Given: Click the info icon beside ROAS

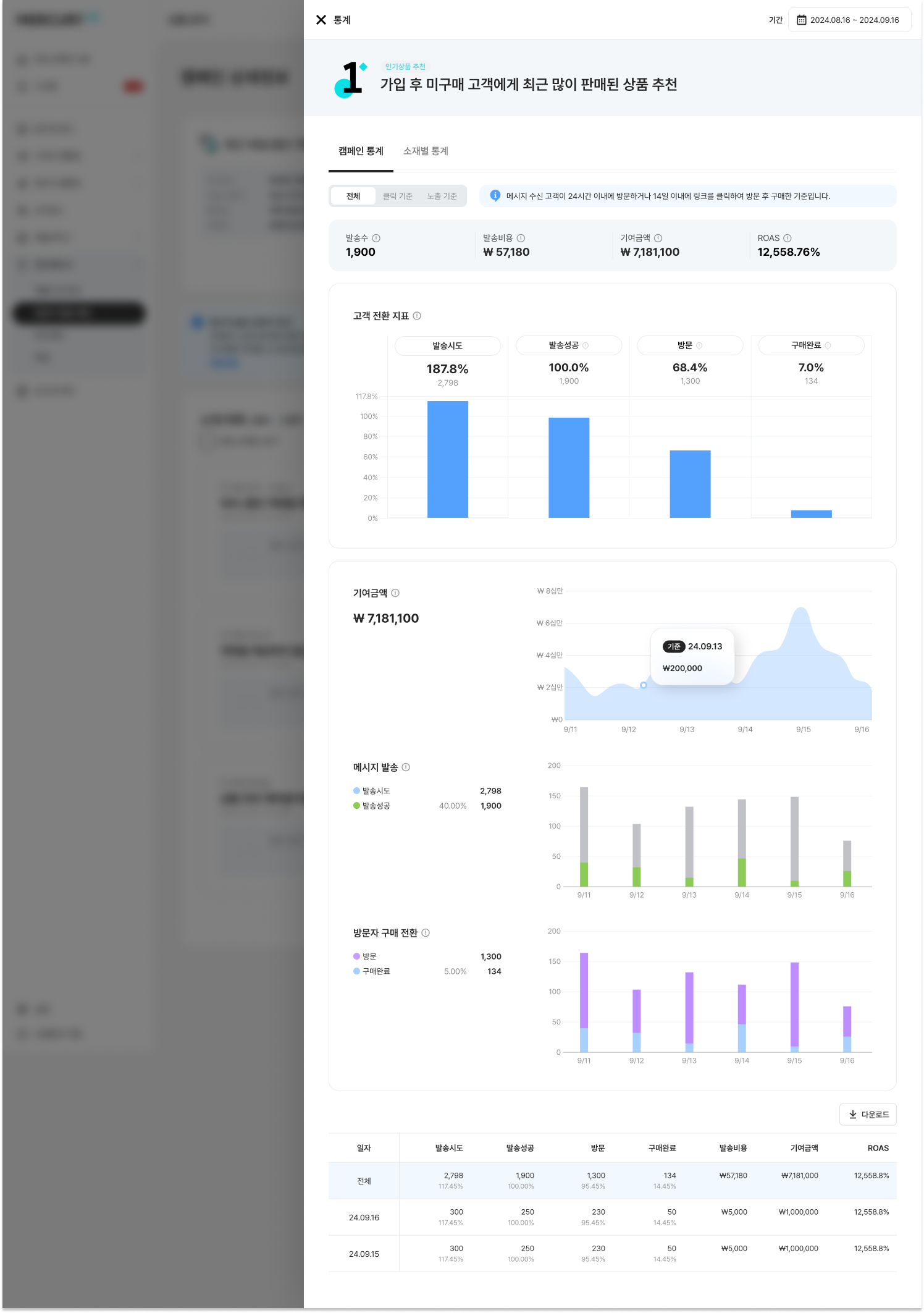Looking at the screenshot, I should 787,239.
